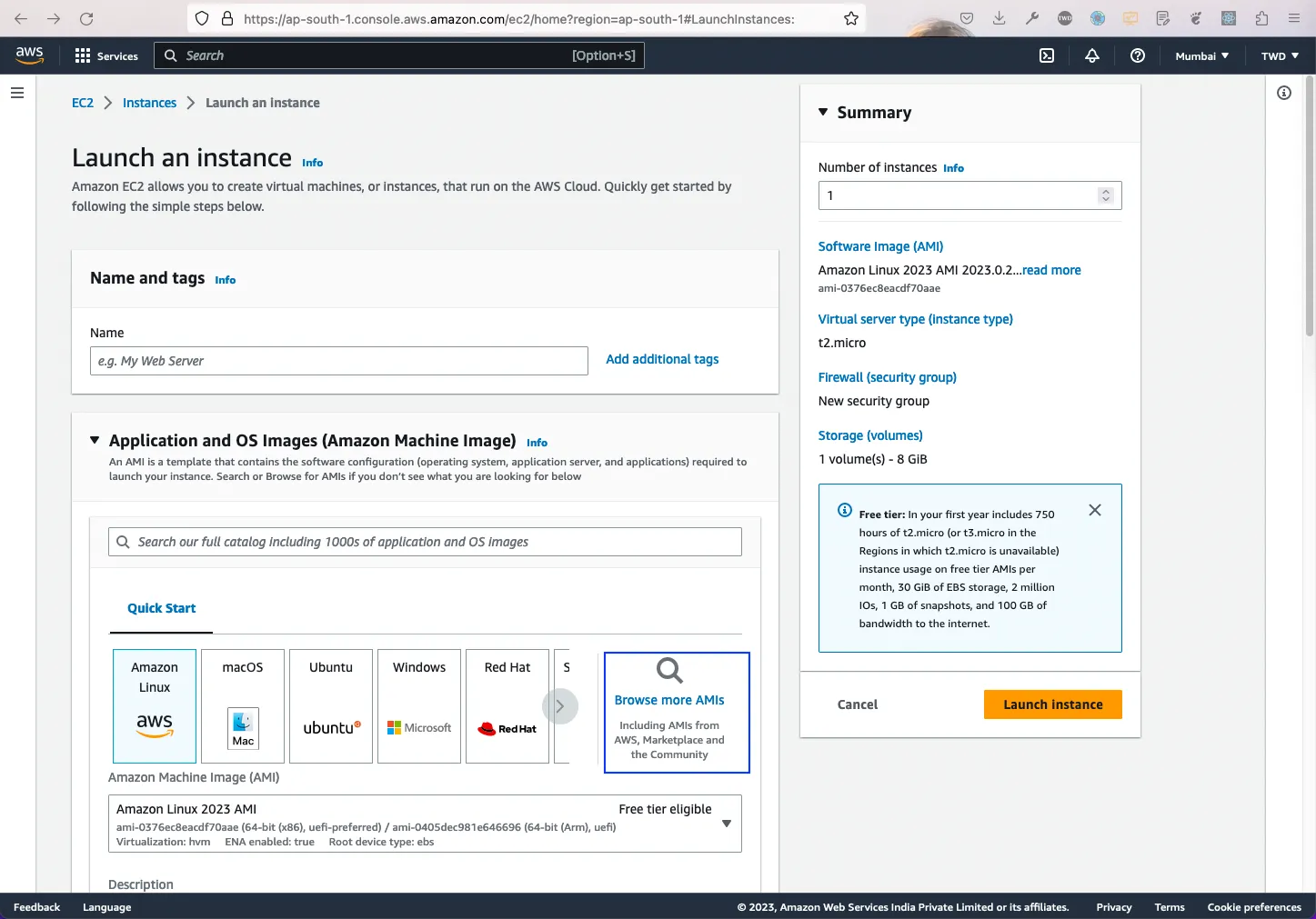Open the notifications bell
The height and width of the screenshot is (919, 1316).
pos(1092,55)
